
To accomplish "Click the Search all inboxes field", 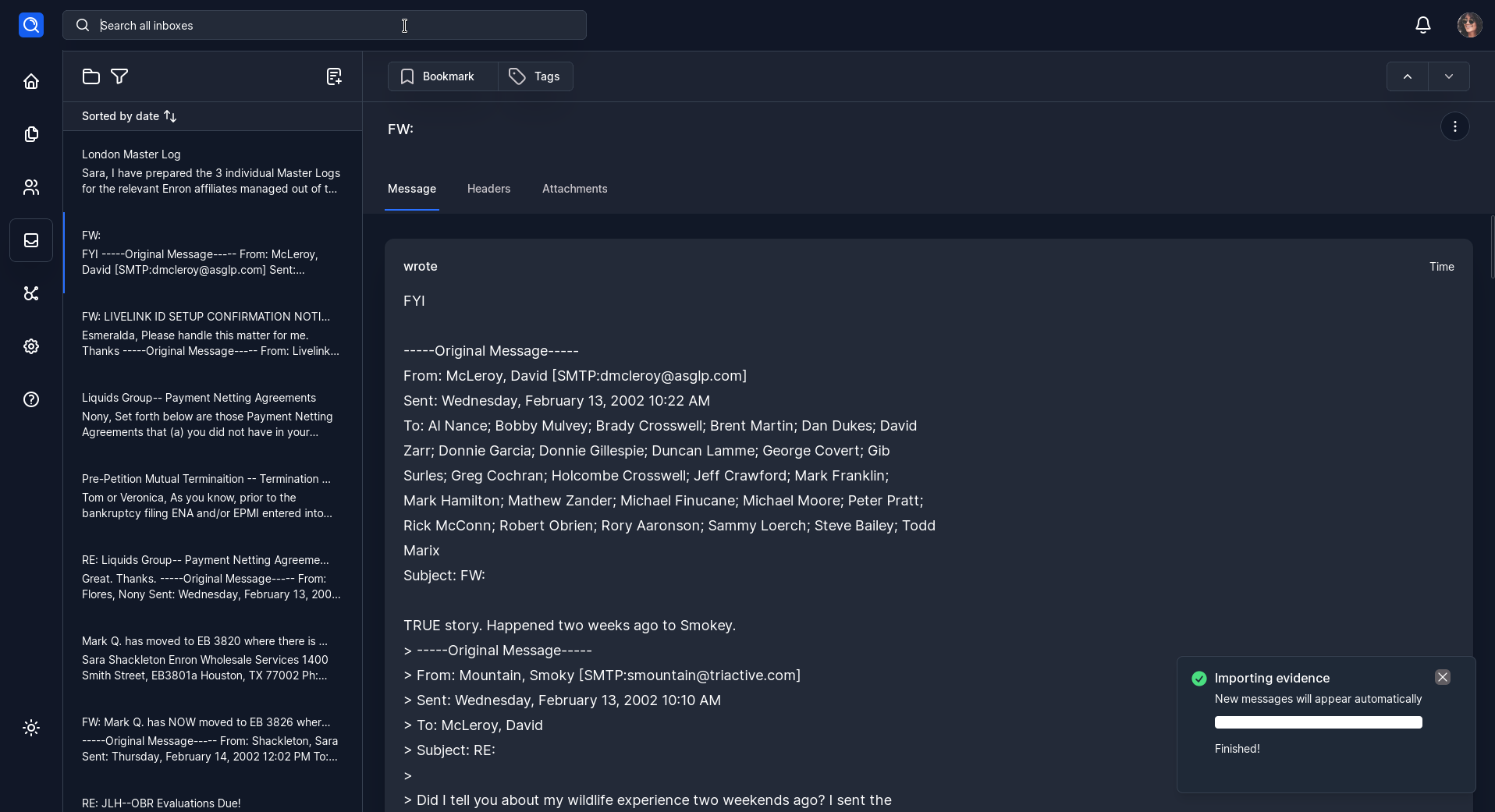I will point(324,25).
